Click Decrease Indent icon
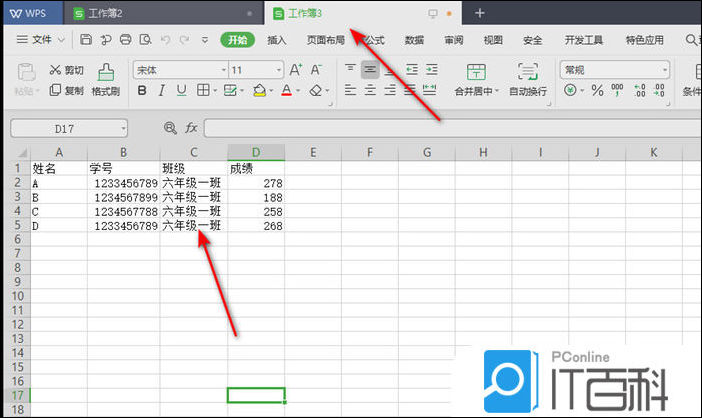Viewport: 702px width, 418px height. click(x=412, y=69)
